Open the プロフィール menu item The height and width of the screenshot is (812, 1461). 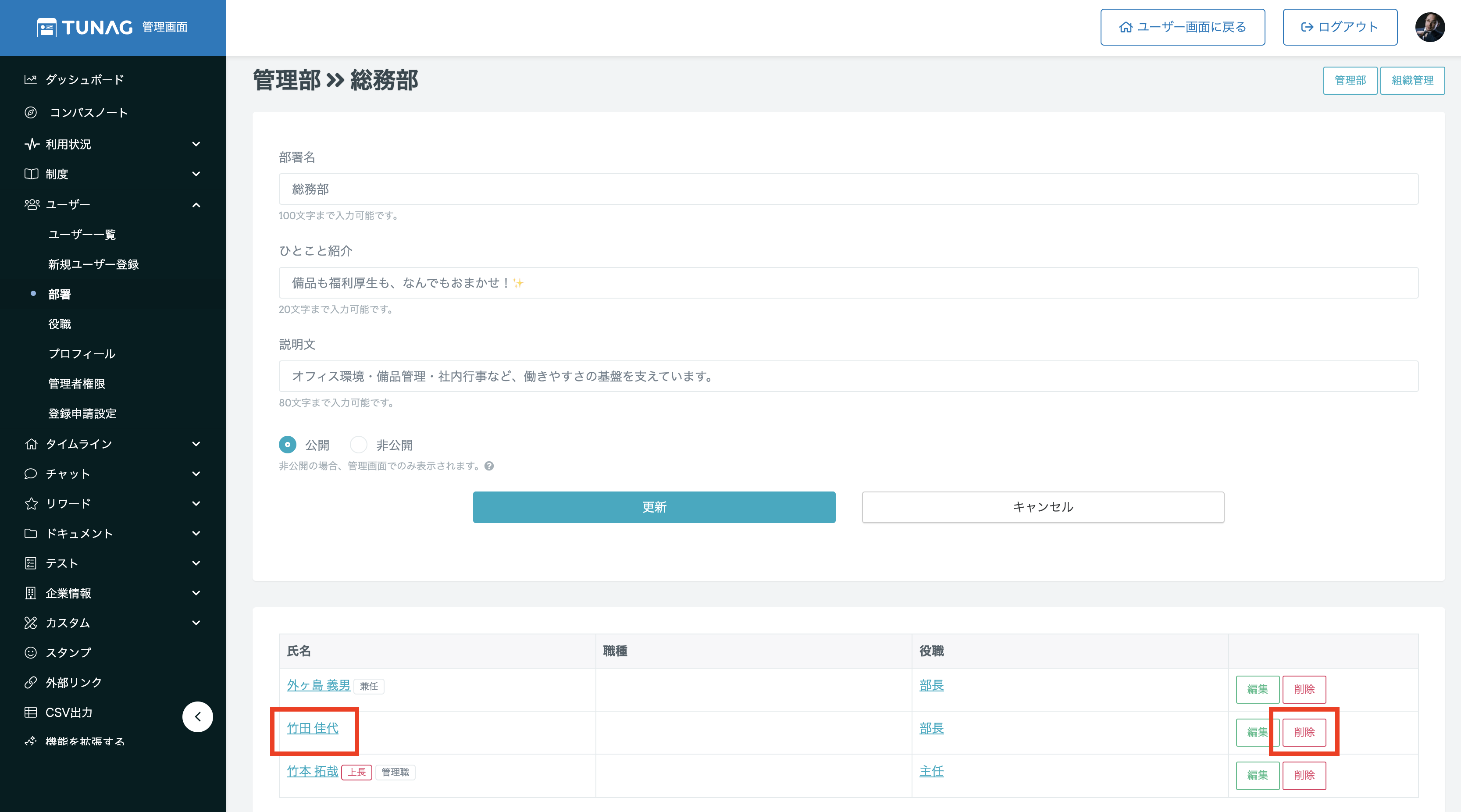coord(82,354)
